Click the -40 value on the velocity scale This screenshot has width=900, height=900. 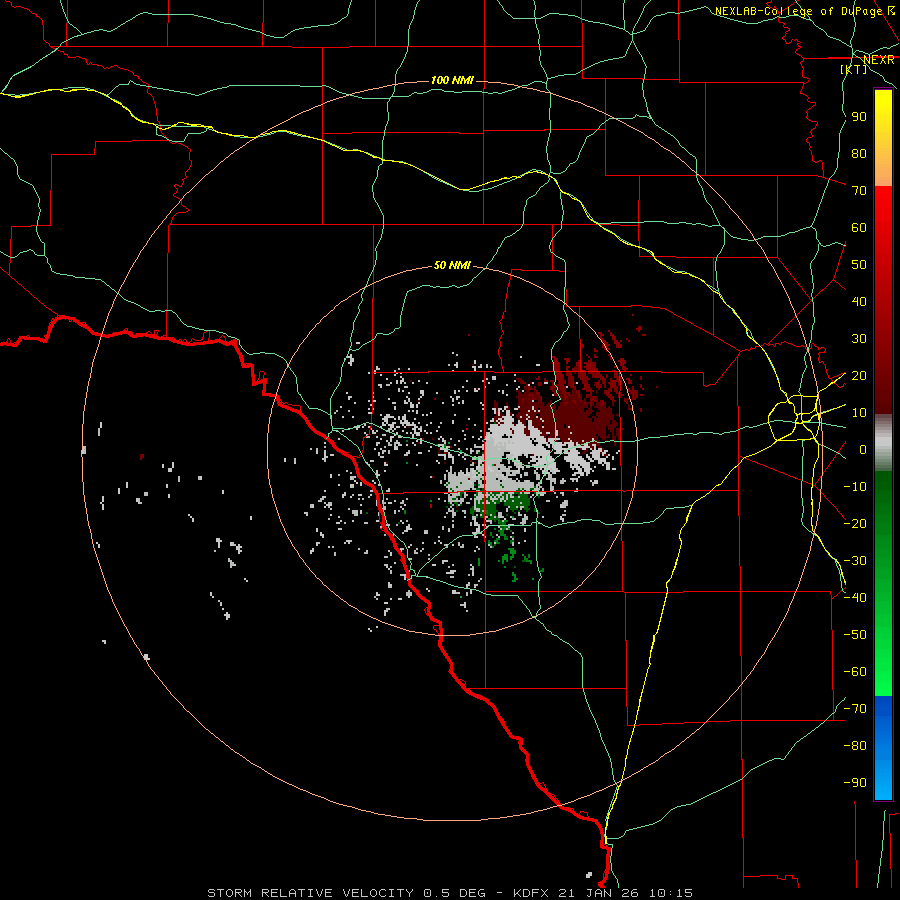pos(855,598)
